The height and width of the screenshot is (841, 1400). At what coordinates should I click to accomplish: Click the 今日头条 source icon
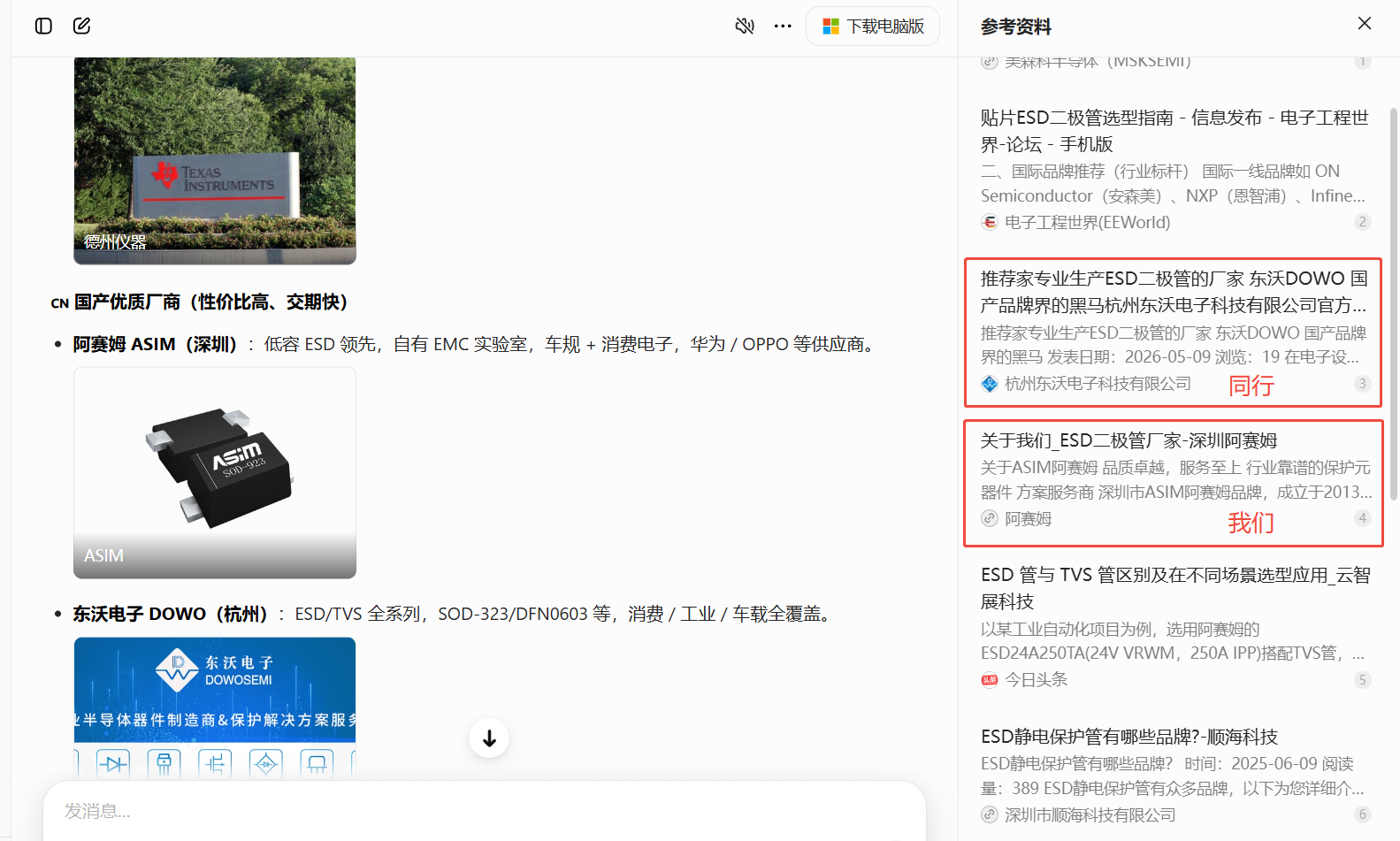[990, 680]
